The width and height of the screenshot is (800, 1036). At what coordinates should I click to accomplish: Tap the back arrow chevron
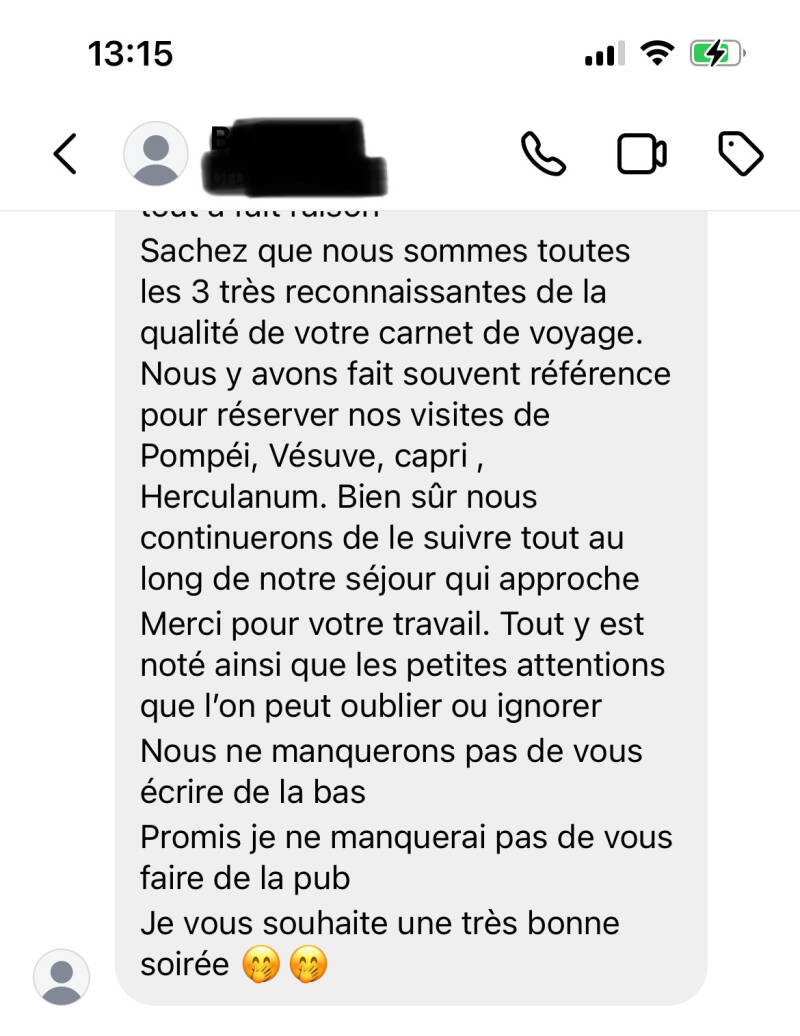65,154
